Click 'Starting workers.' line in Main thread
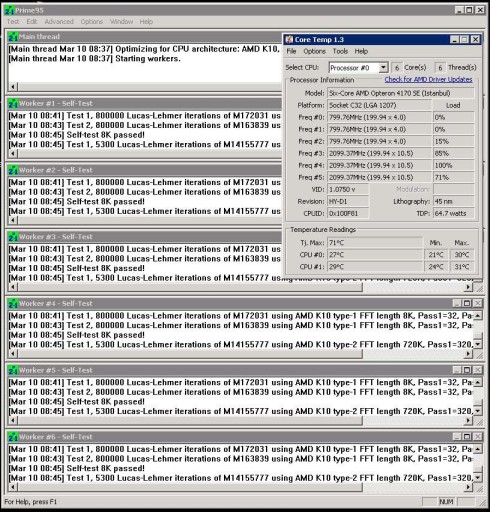The height and width of the screenshot is (512, 490). [x=95, y=59]
